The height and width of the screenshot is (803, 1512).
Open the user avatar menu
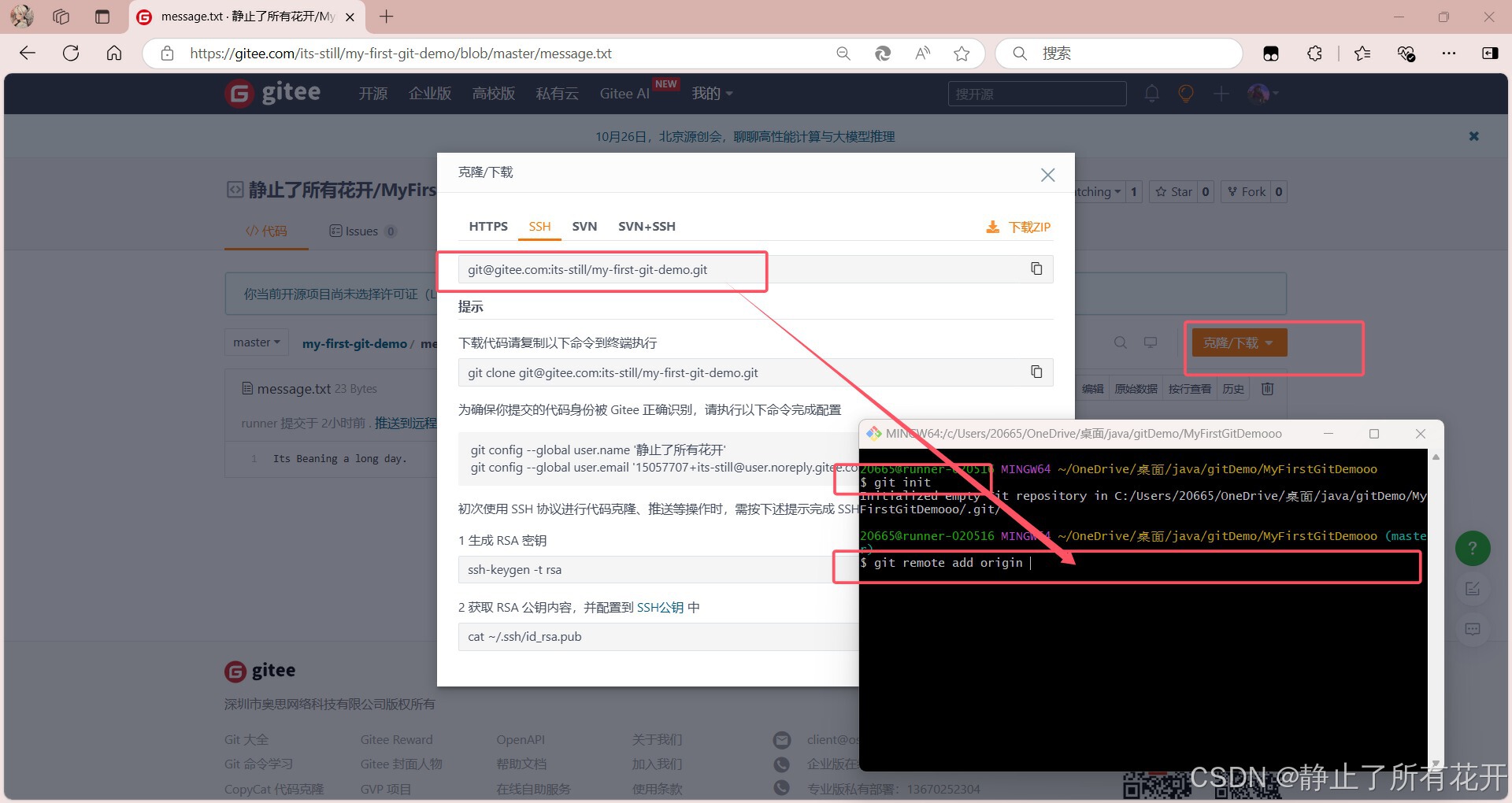pyautogui.click(x=1263, y=94)
